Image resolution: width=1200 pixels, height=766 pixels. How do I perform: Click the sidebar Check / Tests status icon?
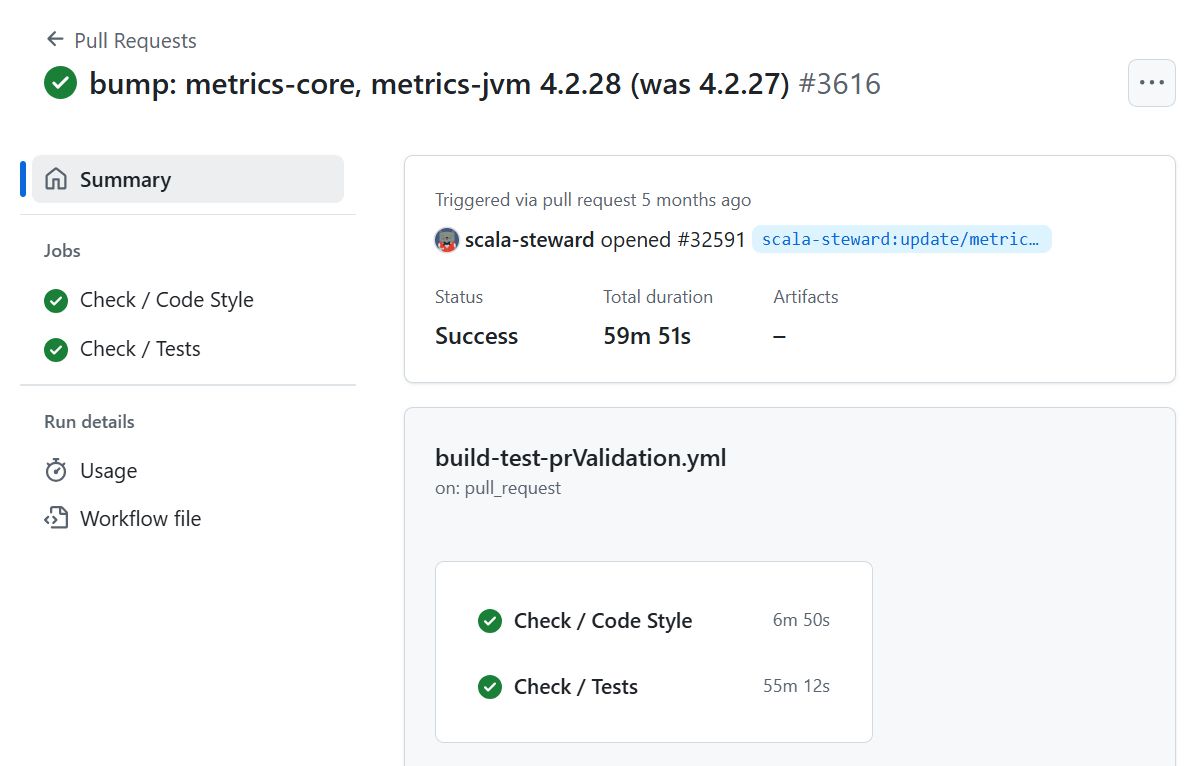tap(56, 349)
